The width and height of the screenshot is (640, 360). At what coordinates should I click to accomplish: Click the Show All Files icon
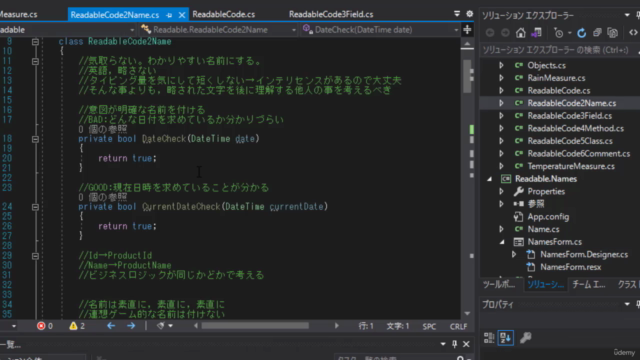(x=612, y=33)
